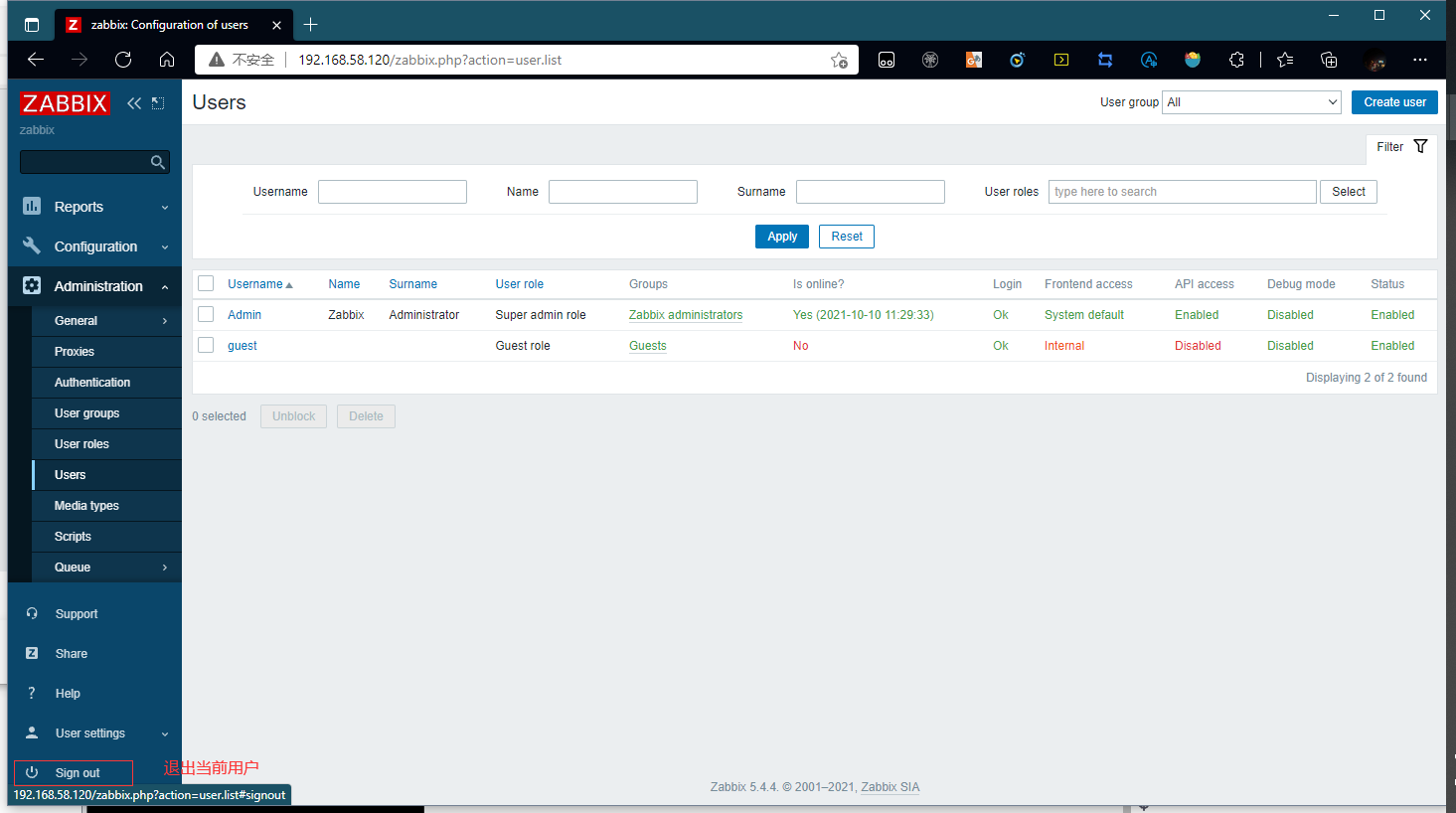Click the Create user button
The height and width of the screenshot is (813, 1456).
click(x=1393, y=102)
